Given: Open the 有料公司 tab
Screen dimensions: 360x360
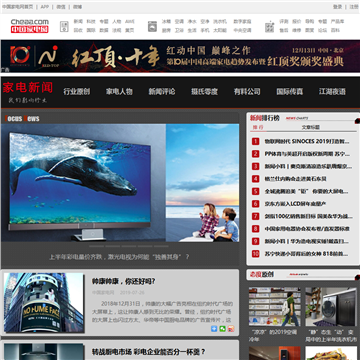Looking at the screenshot, I should [247, 92].
